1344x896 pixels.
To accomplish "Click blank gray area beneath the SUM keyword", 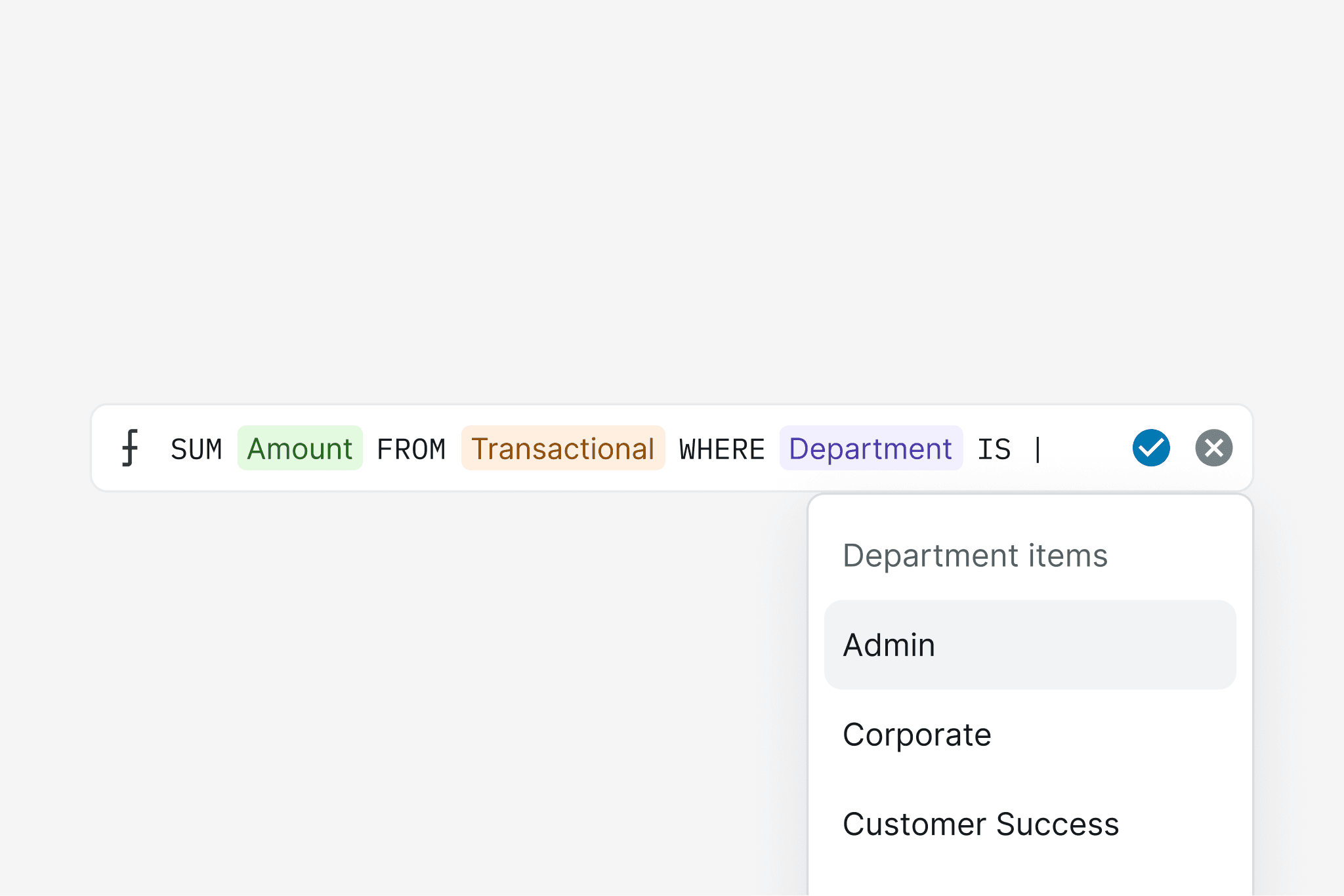I will 196,656.
